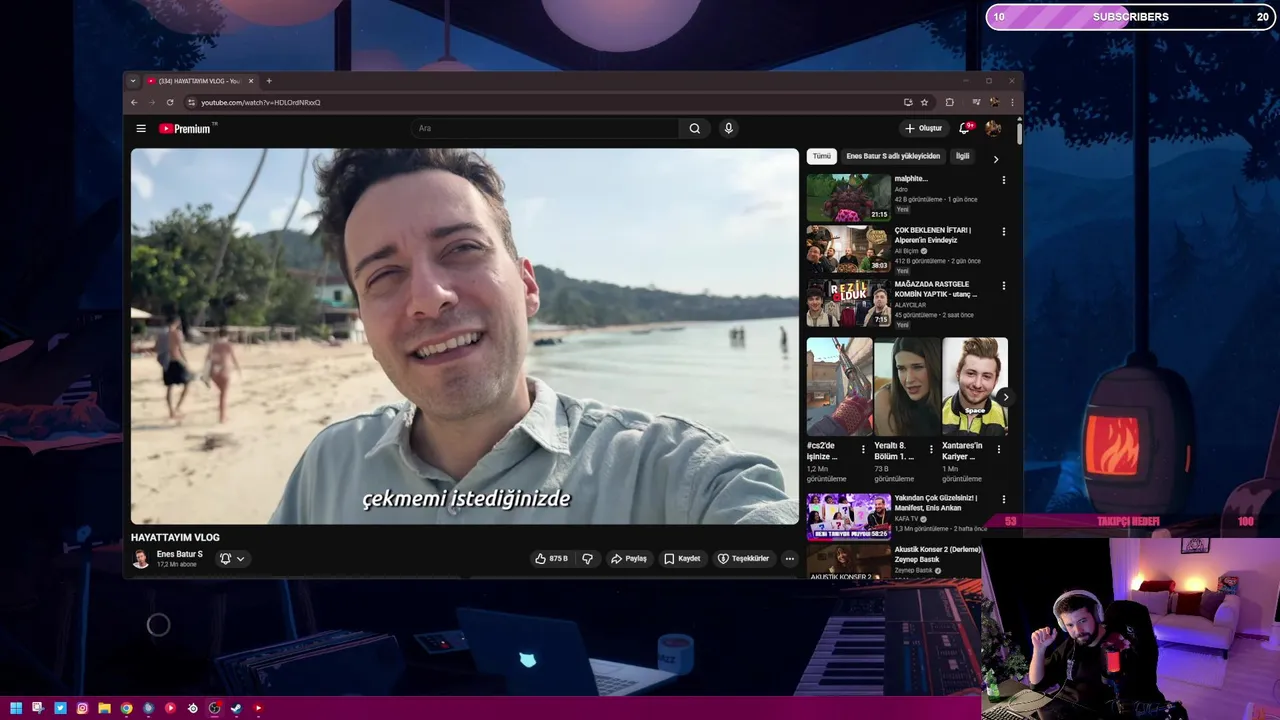Open the notifications bell with 9+ badge
Screen dimensions: 1280x720
click(965, 128)
